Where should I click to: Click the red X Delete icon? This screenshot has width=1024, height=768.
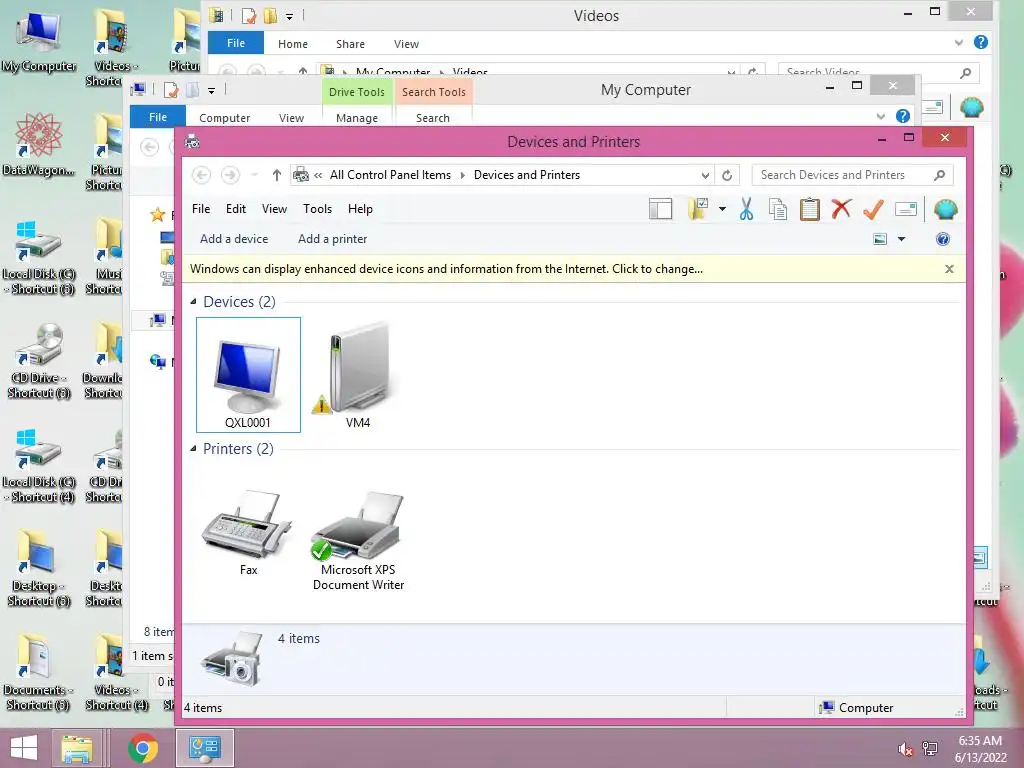point(841,209)
